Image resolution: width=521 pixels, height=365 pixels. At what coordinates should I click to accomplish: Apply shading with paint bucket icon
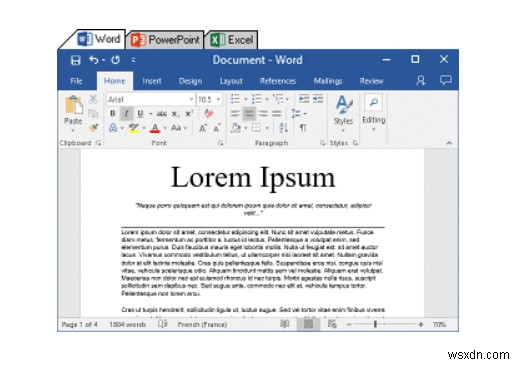[x=236, y=128]
